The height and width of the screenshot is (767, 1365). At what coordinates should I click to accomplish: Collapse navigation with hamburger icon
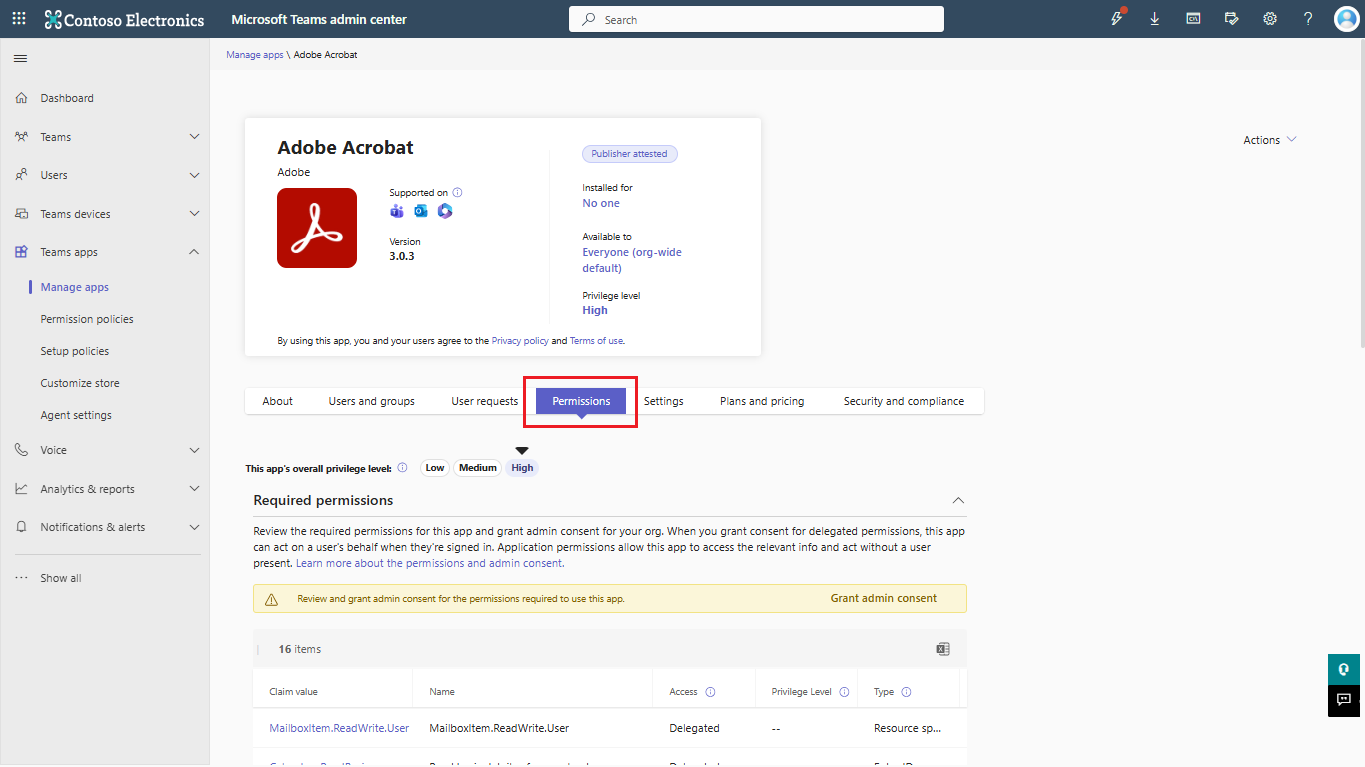pyautogui.click(x=20, y=59)
